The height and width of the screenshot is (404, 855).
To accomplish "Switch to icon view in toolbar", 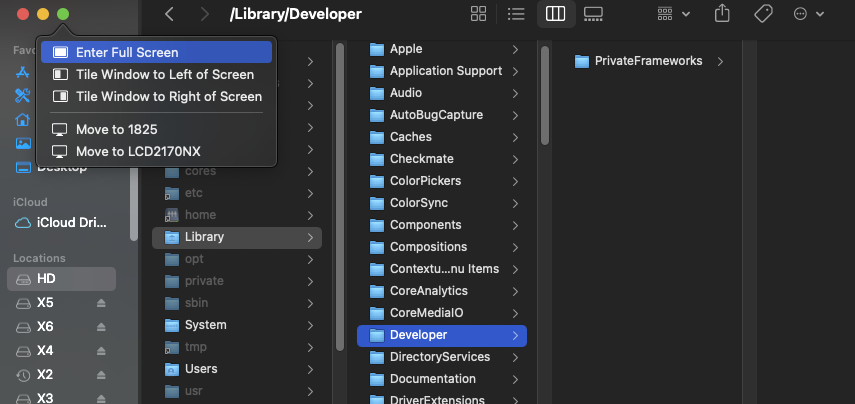I will pos(478,14).
